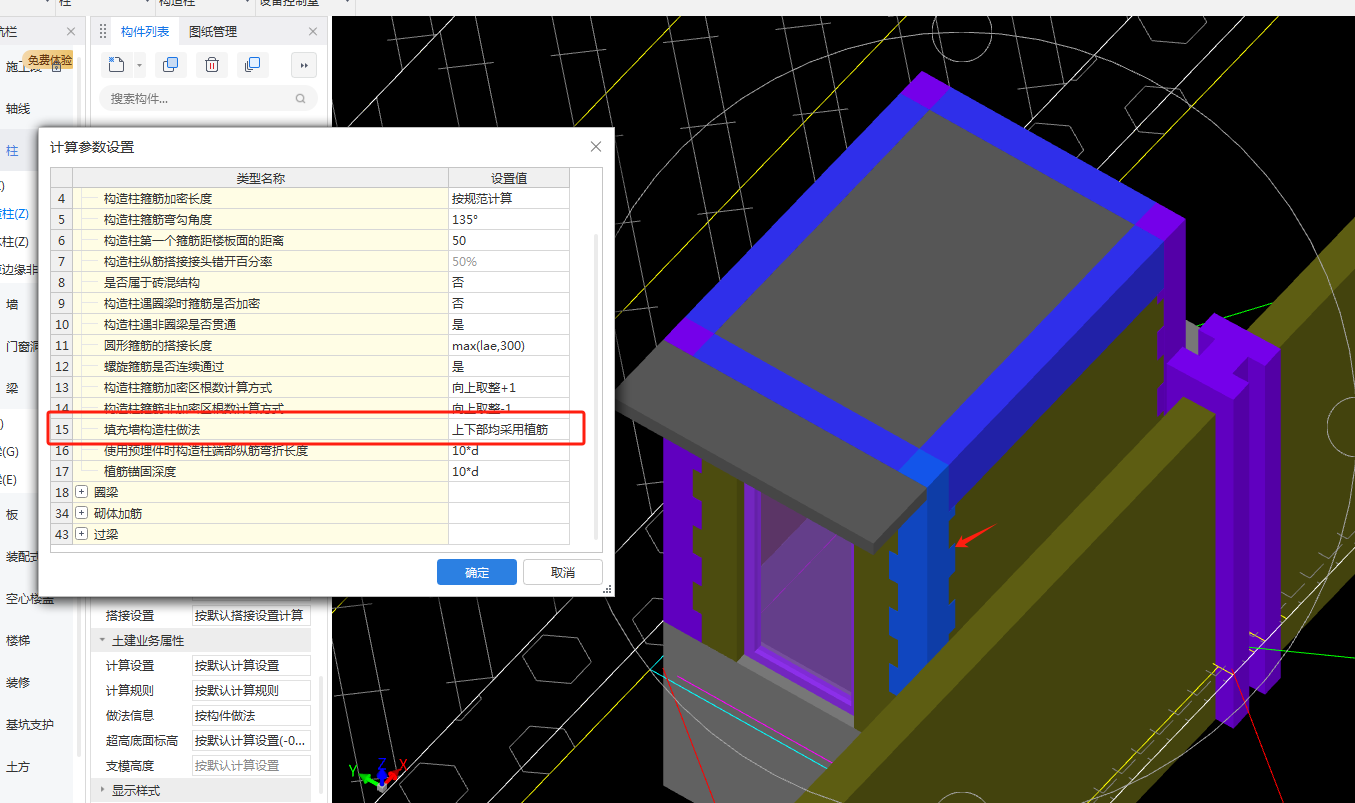The height and width of the screenshot is (803, 1355).
Task: Click the value 50 for first stirrup distance
Action: (x=509, y=240)
